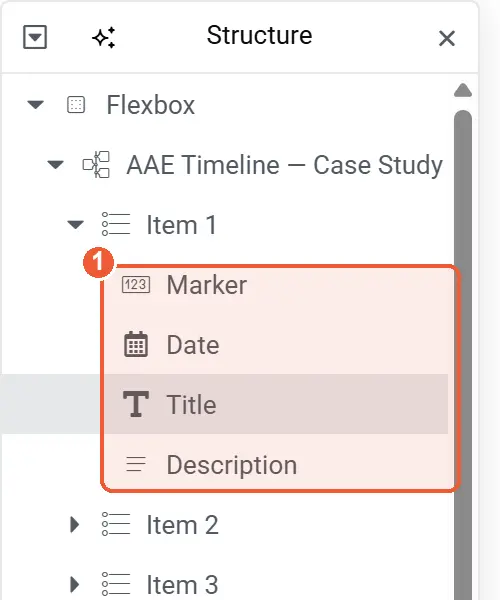Collapse the AAE Timeline — Case Study node

(55, 165)
